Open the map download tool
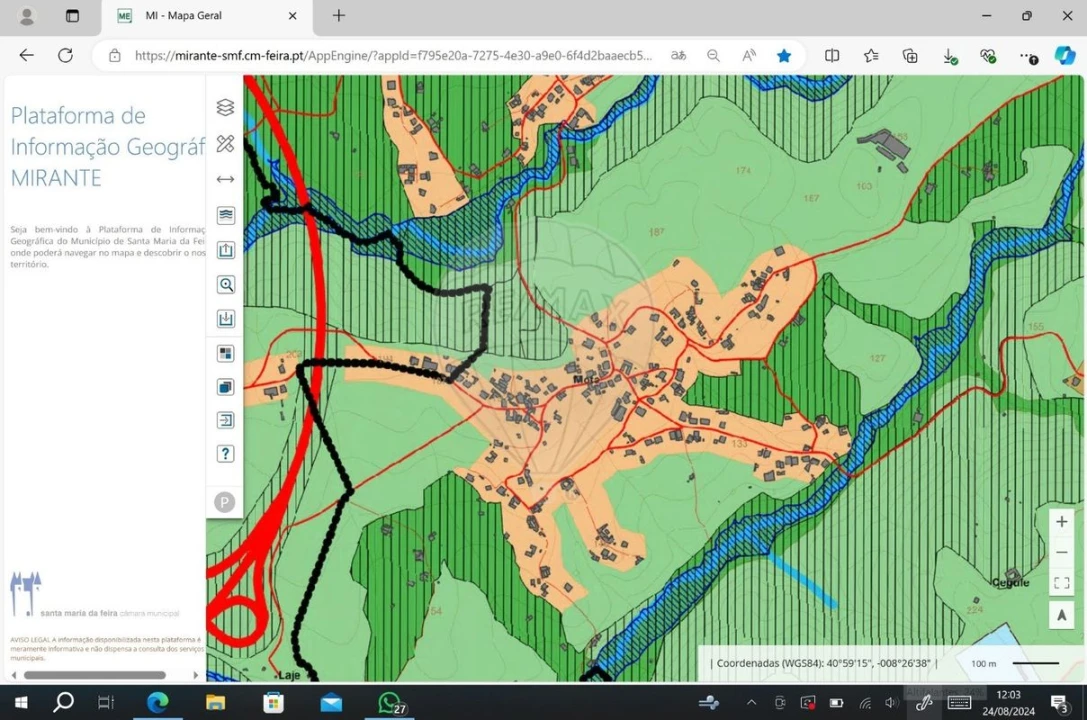The width and height of the screenshot is (1087, 720). tap(225, 318)
